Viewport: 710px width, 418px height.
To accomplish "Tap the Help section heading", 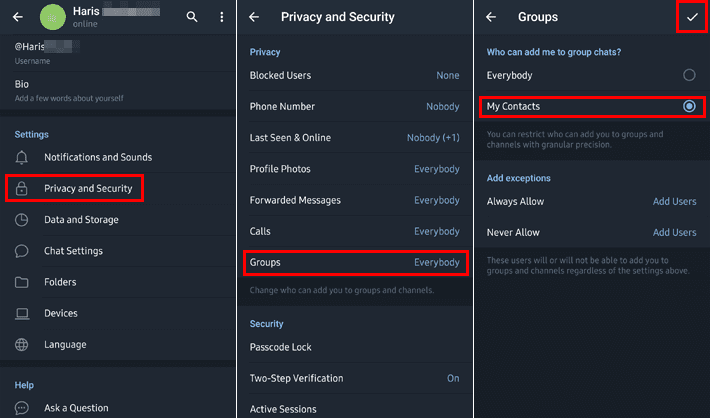I will click(24, 385).
